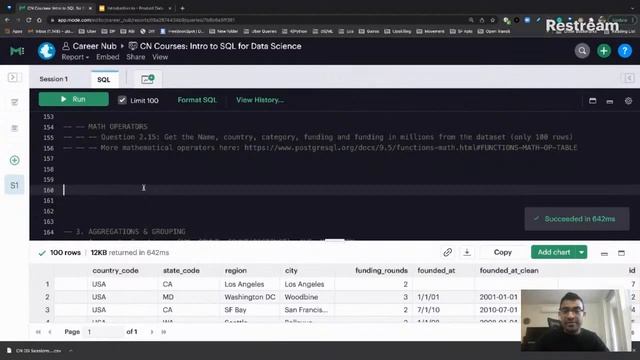The width and height of the screenshot is (640, 360).
Task: Click Add chart button
Action: 553,252
